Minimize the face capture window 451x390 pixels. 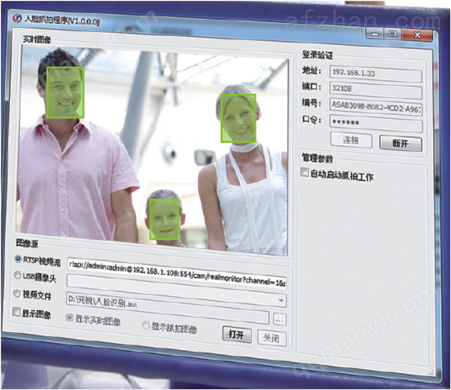coord(375,33)
